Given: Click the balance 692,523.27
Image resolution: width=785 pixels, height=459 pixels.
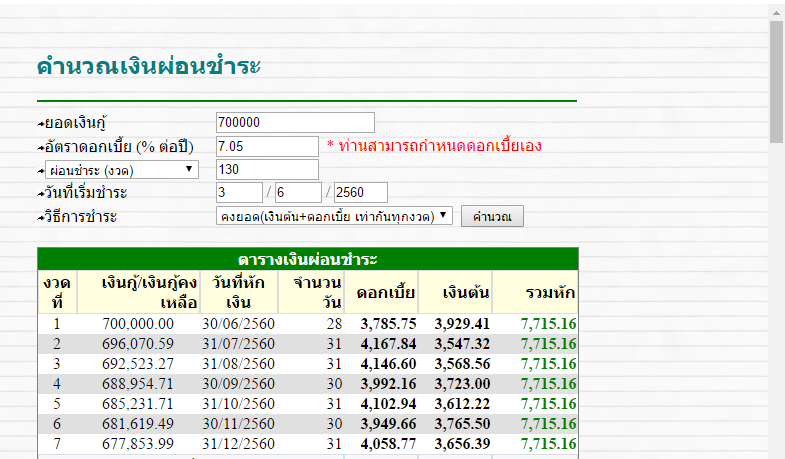Looking at the screenshot, I should pos(138,364).
